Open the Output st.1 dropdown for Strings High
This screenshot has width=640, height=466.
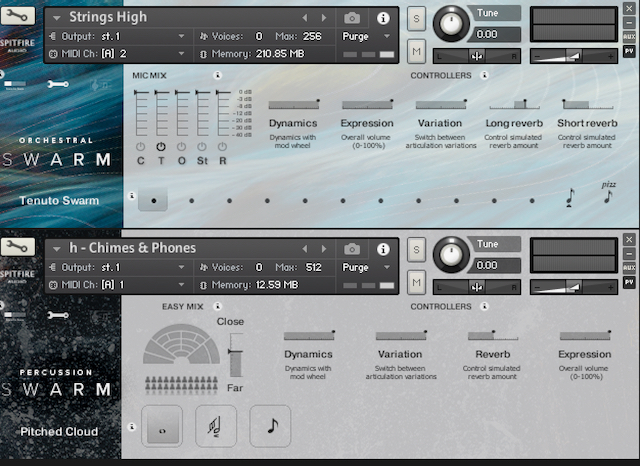(117, 36)
